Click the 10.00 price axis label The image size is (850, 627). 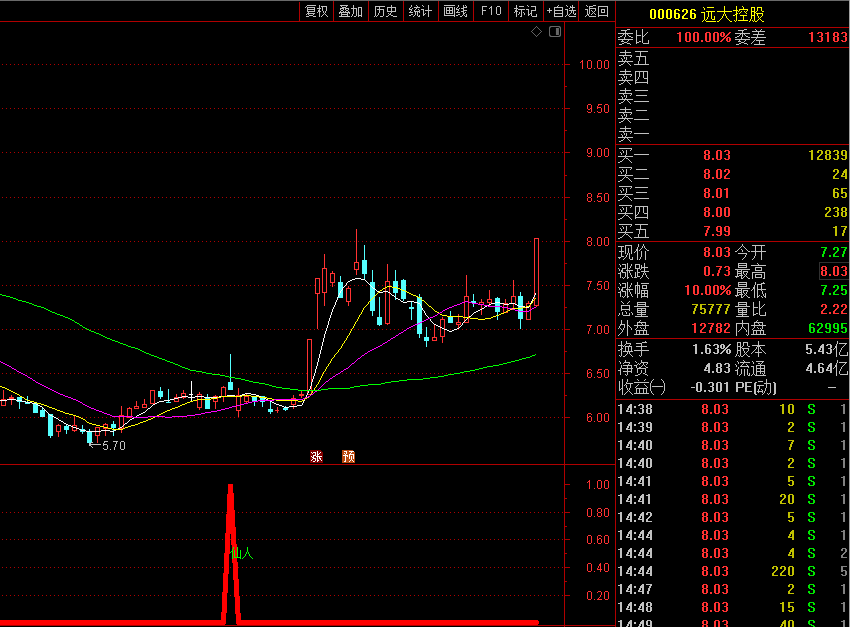point(595,65)
